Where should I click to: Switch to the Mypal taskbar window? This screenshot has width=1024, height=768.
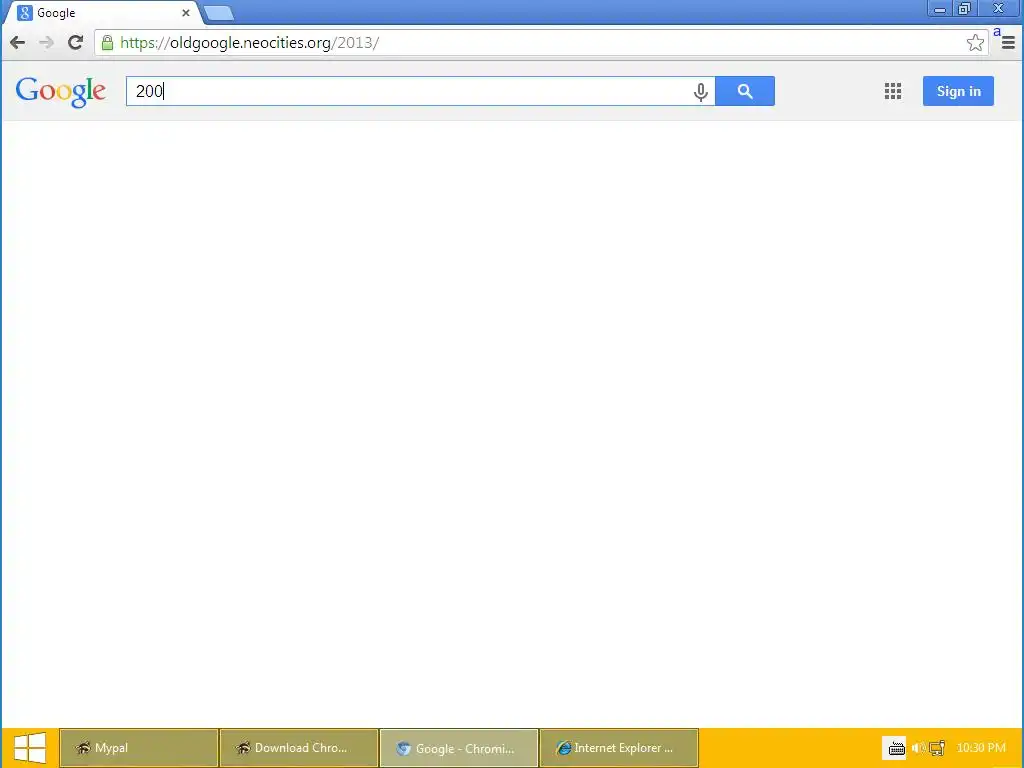[139, 748]
